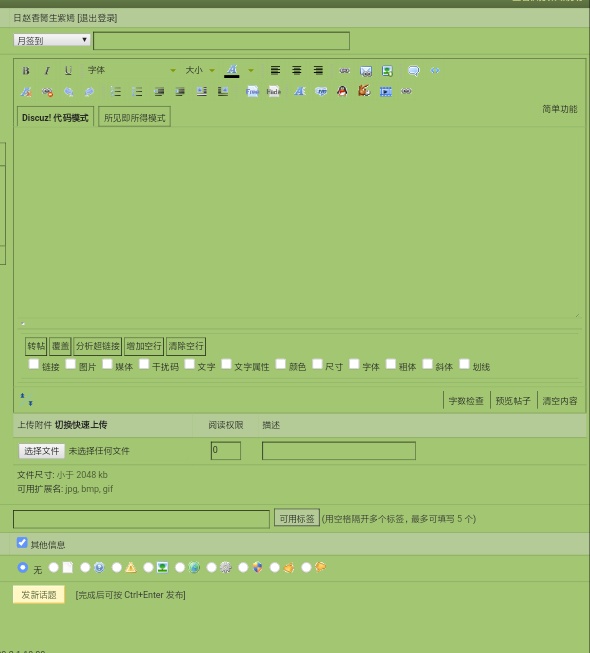
Task: Expand the 字体 font dropdown
Action: [x=131, y=70]
